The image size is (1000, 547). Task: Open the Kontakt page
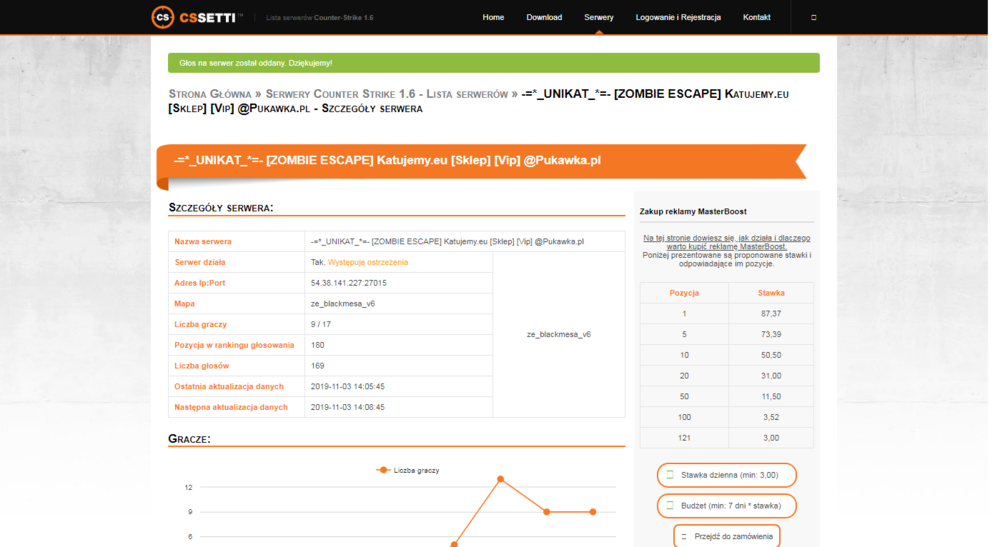pos(756,17)
